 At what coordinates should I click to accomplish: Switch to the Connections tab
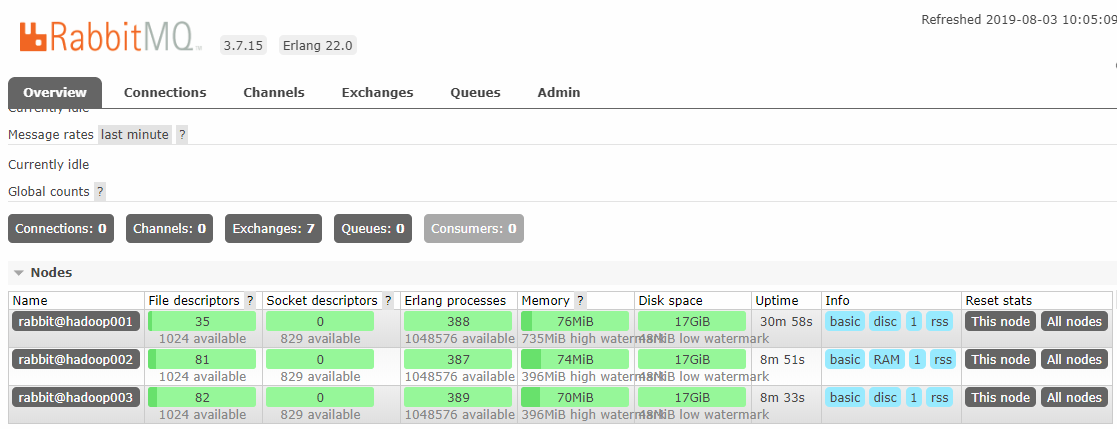[165, 92]
